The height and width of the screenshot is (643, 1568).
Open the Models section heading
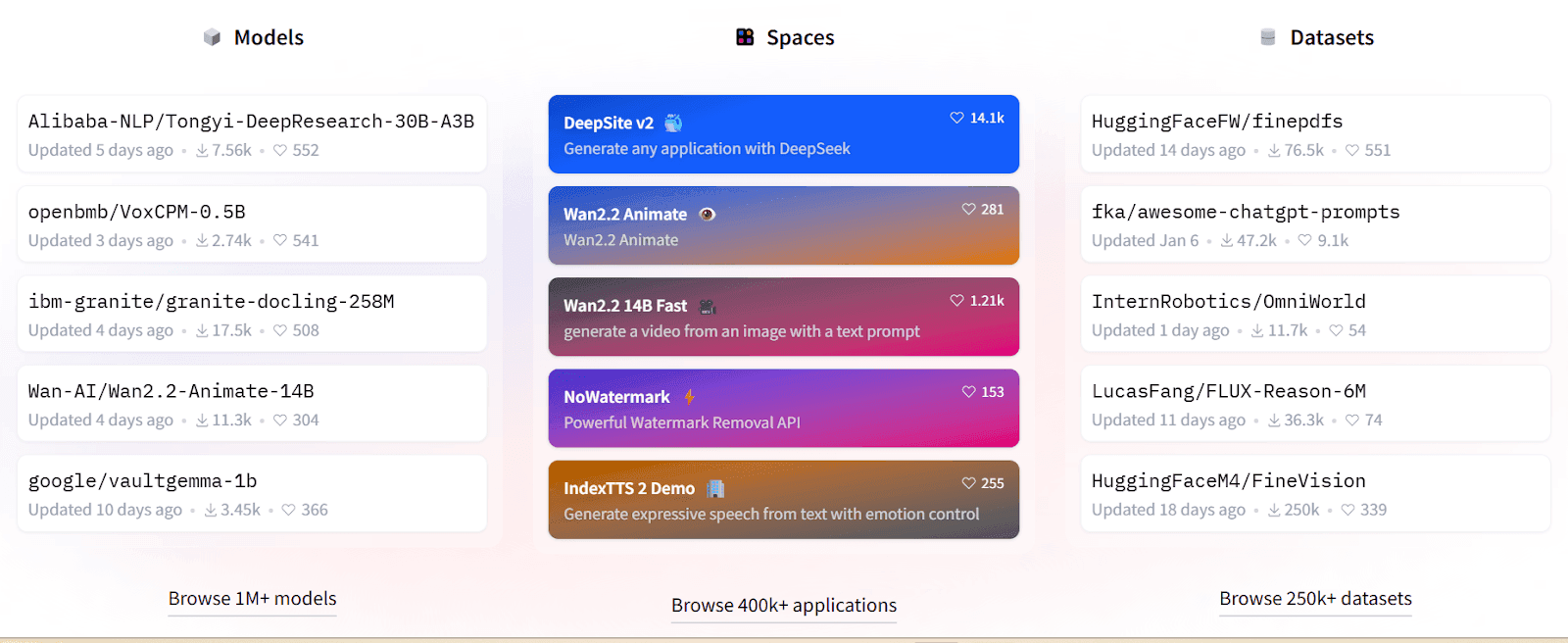click(269, 37)
